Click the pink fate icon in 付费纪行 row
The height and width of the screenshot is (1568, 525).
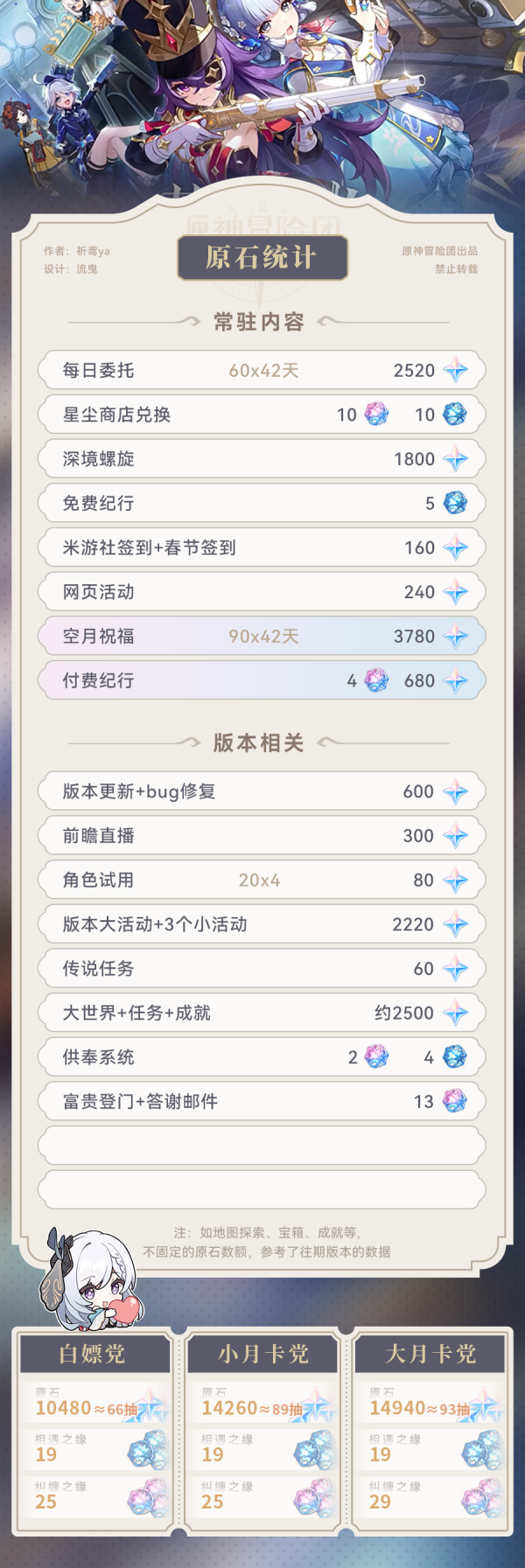click(376, 679)
